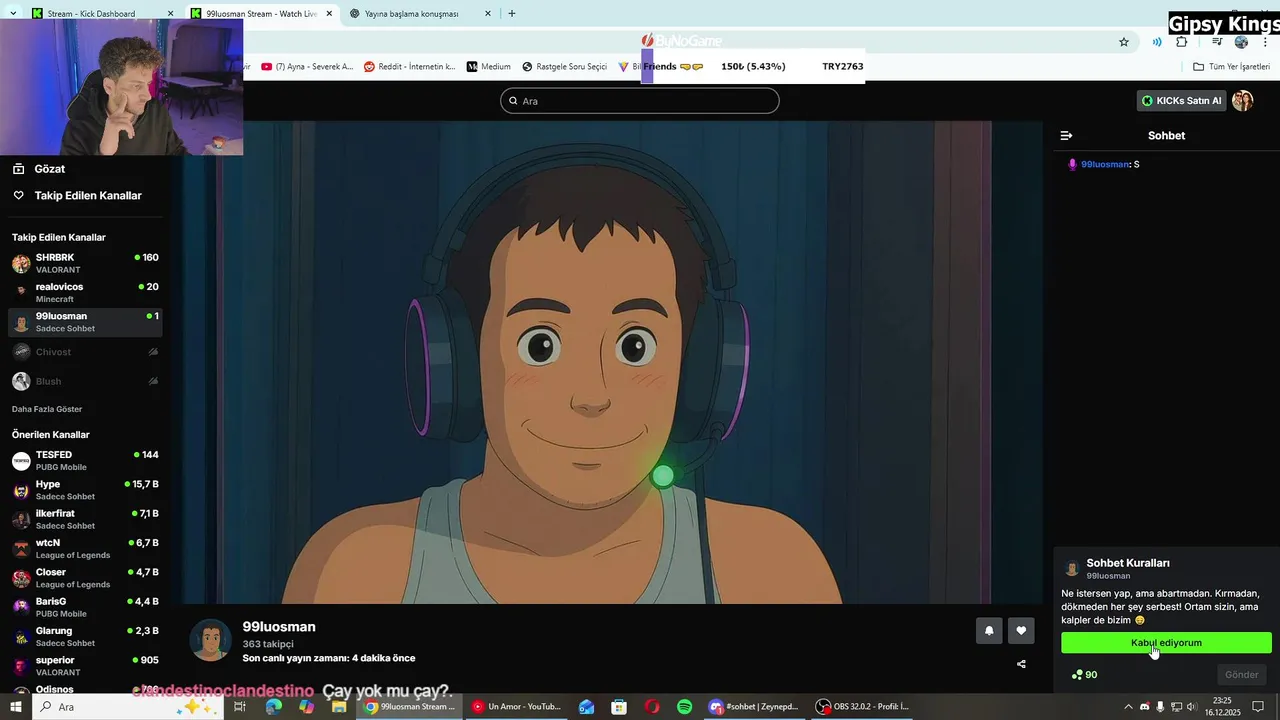Click the tab audio playing indicator icon
Viewport: 1280px width, 720px height.
point(1157,42)
